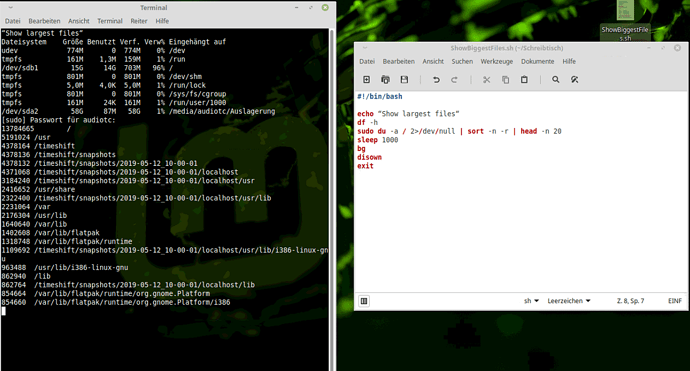Open find and replace tool
Viewport: 690px width, 371px height.
coord(575,80)
